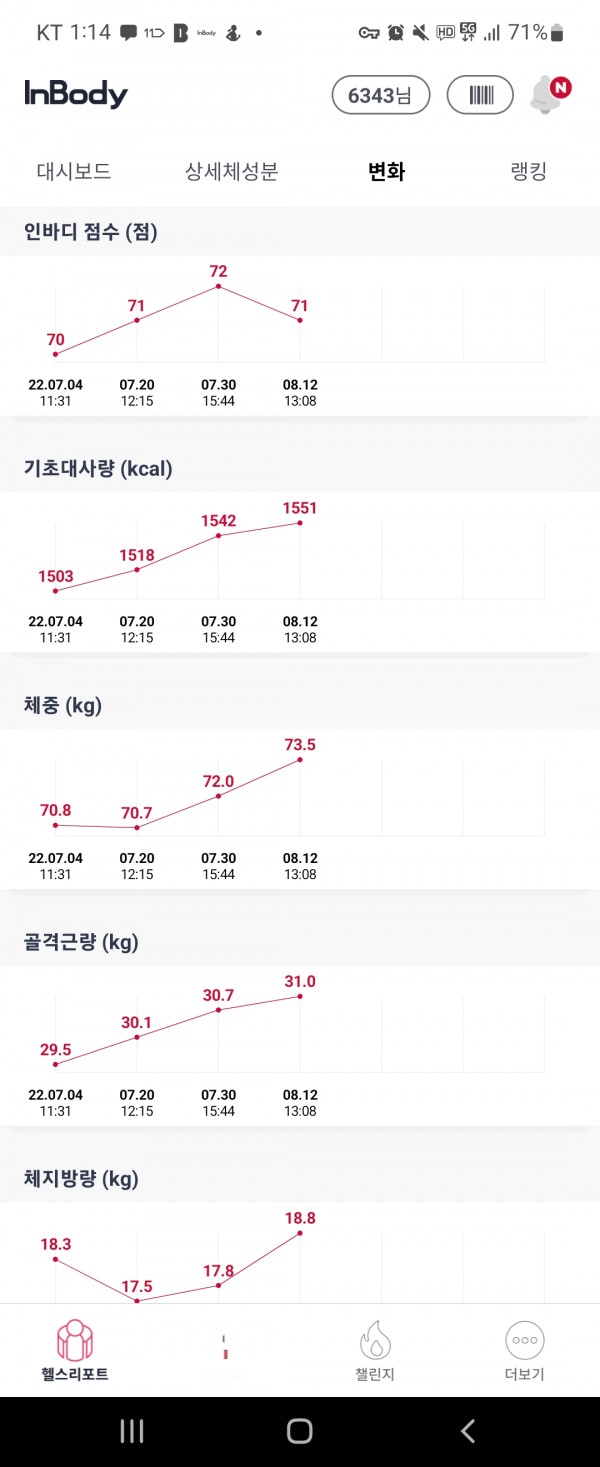Switch to 랭킹 tab

click(x=529, y=171)
